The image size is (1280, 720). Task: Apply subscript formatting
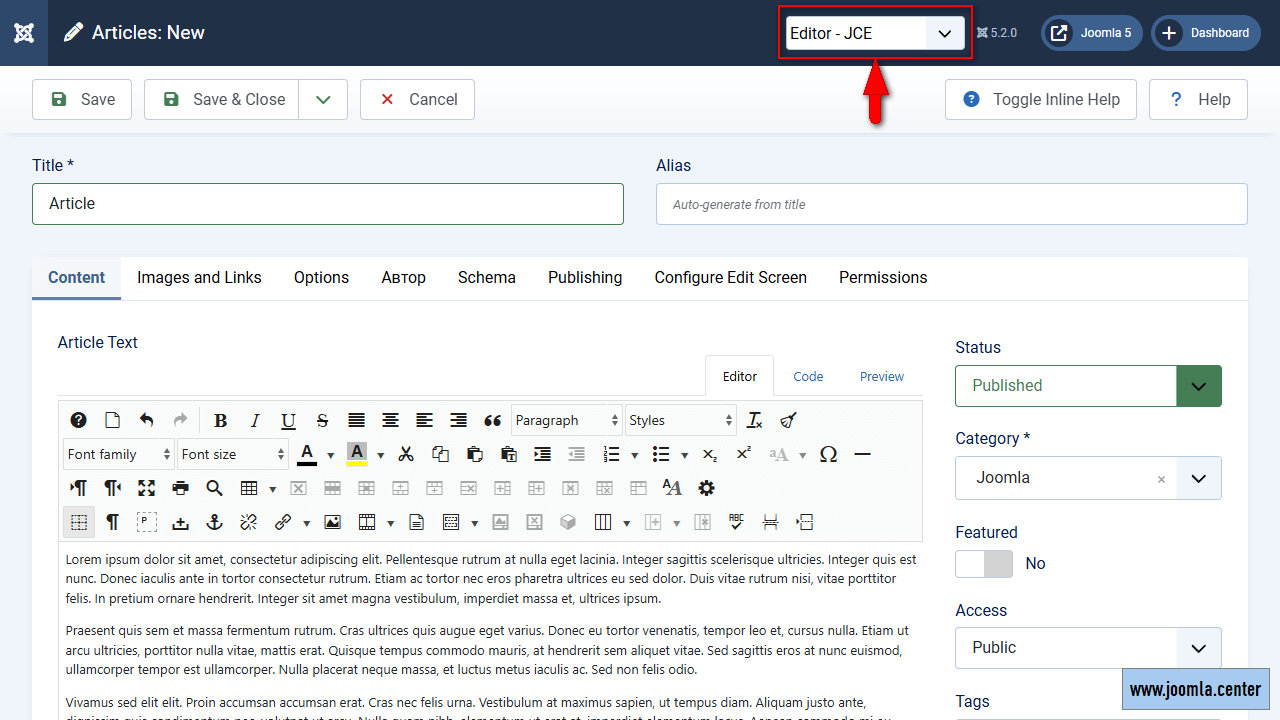click(x=710, y=454)
